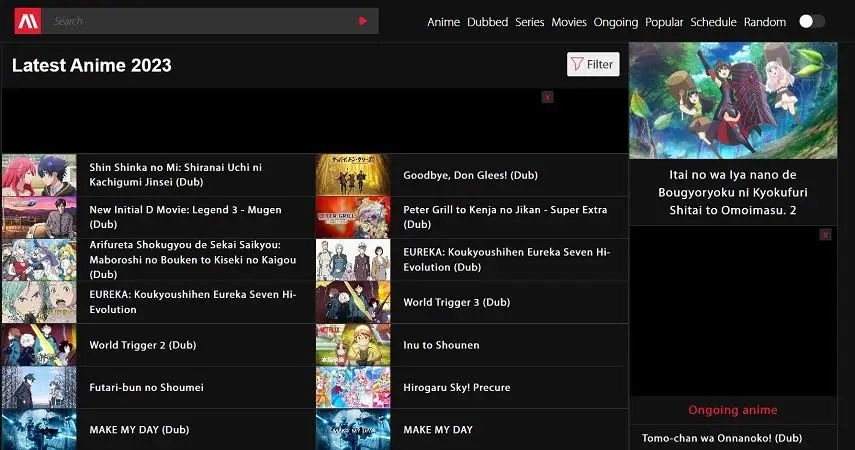Open Shin Shinka no Mi thumbnail
855x450 pixels.
(39, 175)
